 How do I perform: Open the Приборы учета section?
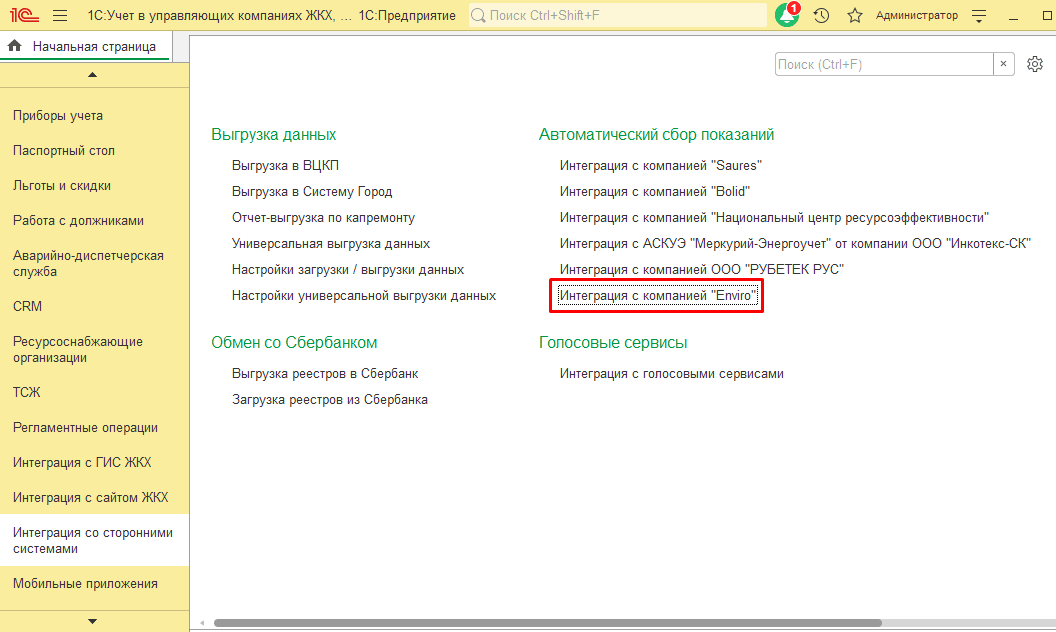pyautogui.click(x=58, y=115)
